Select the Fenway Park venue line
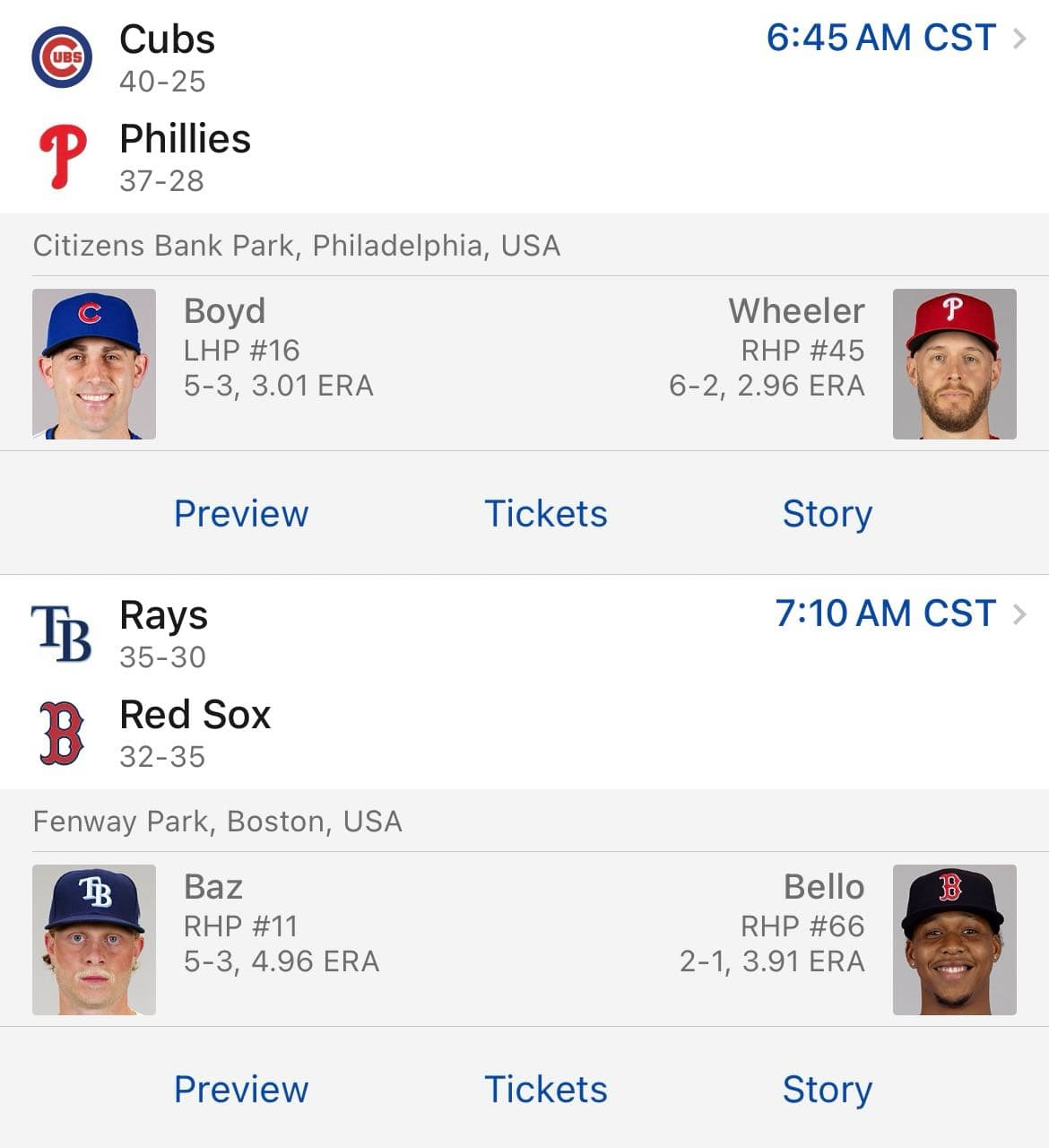This screenshot has width=1049, height=1148. point(218,822)
